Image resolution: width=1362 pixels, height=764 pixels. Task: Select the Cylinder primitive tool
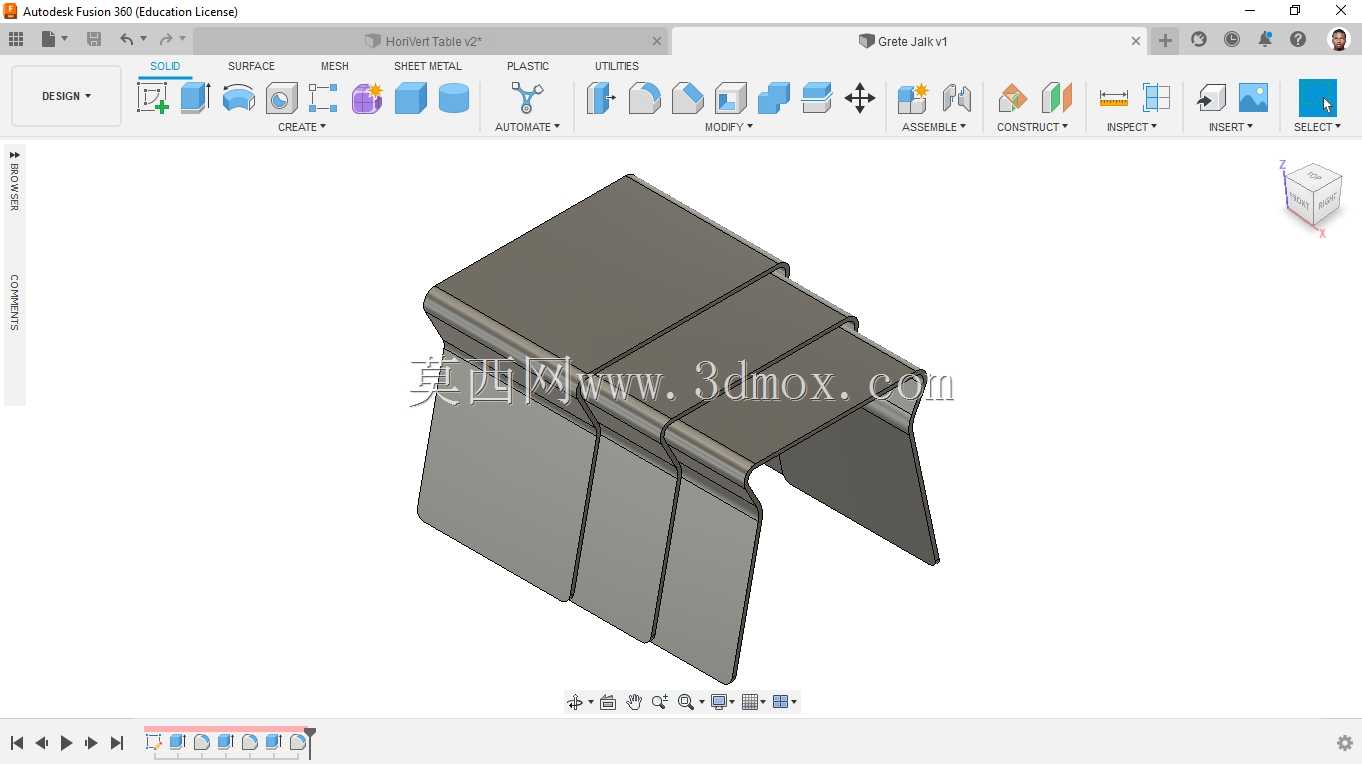[453, 98]
